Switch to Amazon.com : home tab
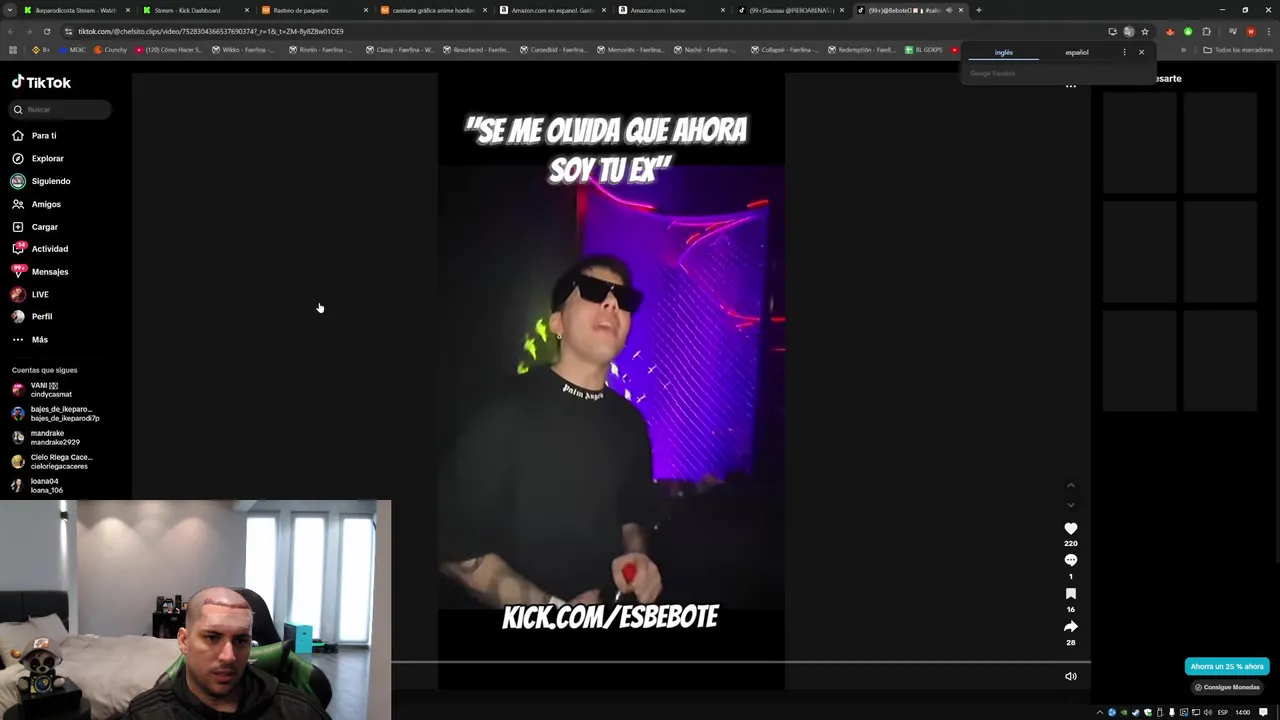The width and height of the screenshot is (1280, 720). 671,10
